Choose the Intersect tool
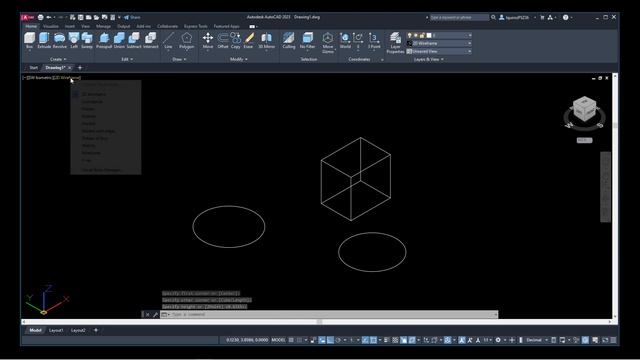 tap(151, 40)
